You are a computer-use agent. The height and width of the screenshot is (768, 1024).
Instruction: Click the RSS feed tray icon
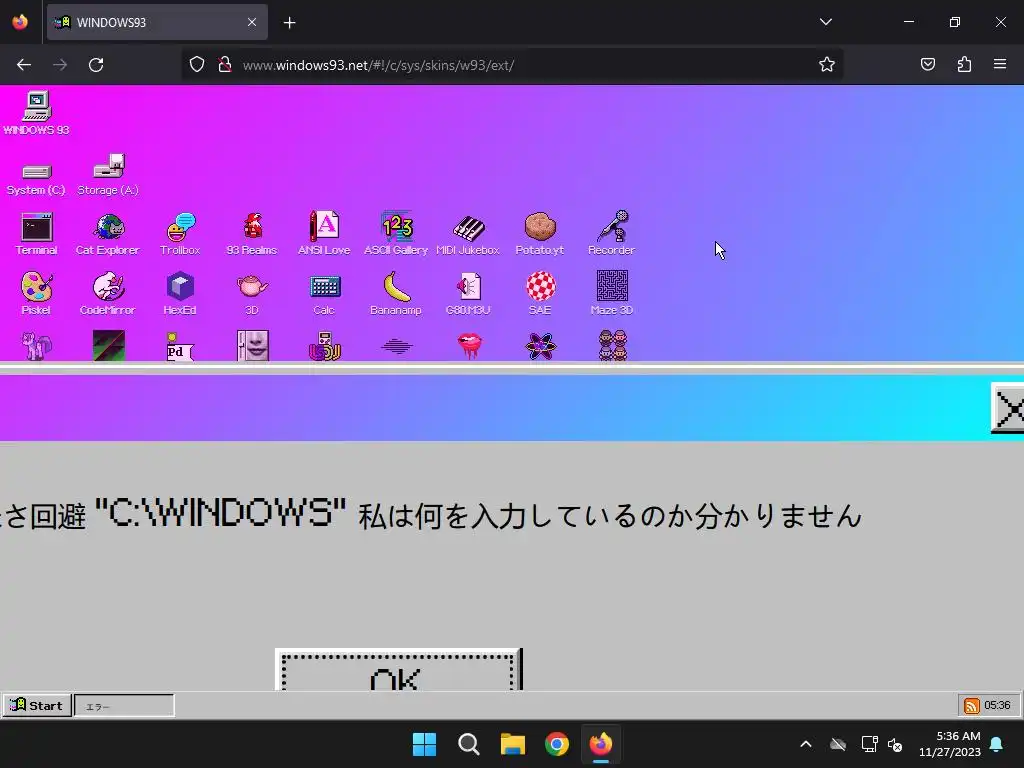click(972, 705)
